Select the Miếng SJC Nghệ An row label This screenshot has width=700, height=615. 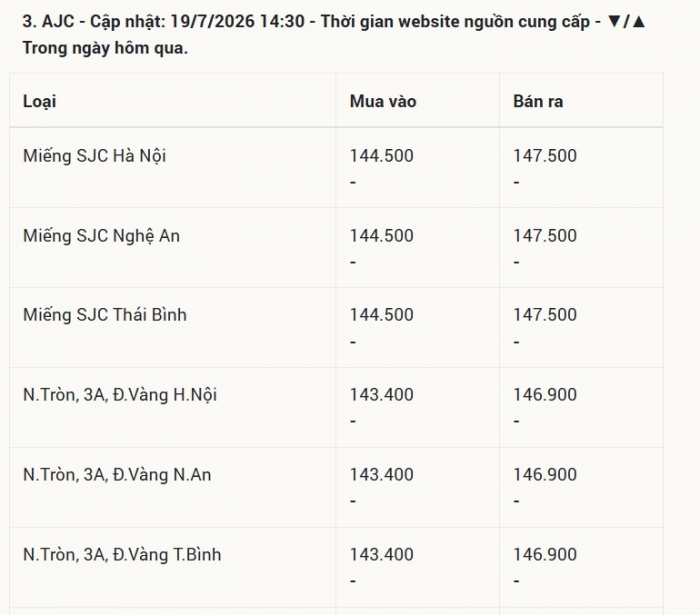tap(101, 236)
